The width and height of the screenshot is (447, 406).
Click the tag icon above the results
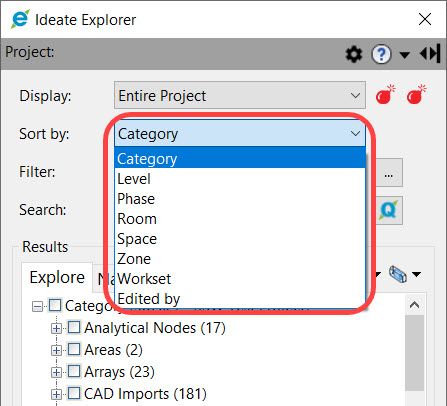click(398, 274)
